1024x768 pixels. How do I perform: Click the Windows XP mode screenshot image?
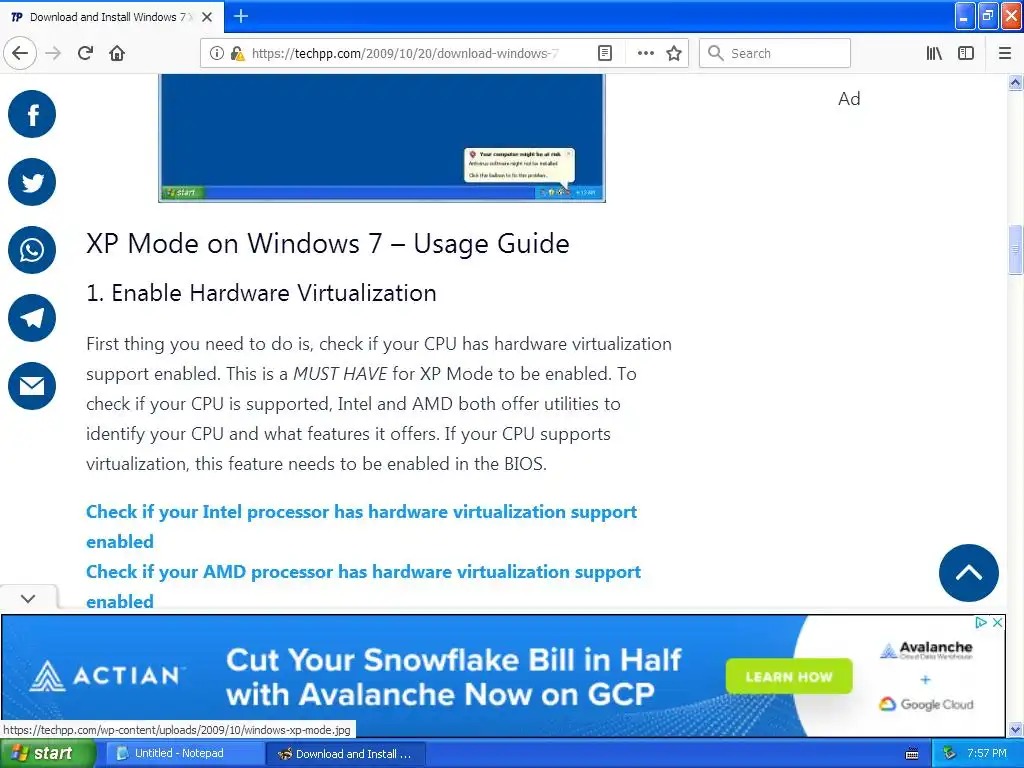pos(382,138)
